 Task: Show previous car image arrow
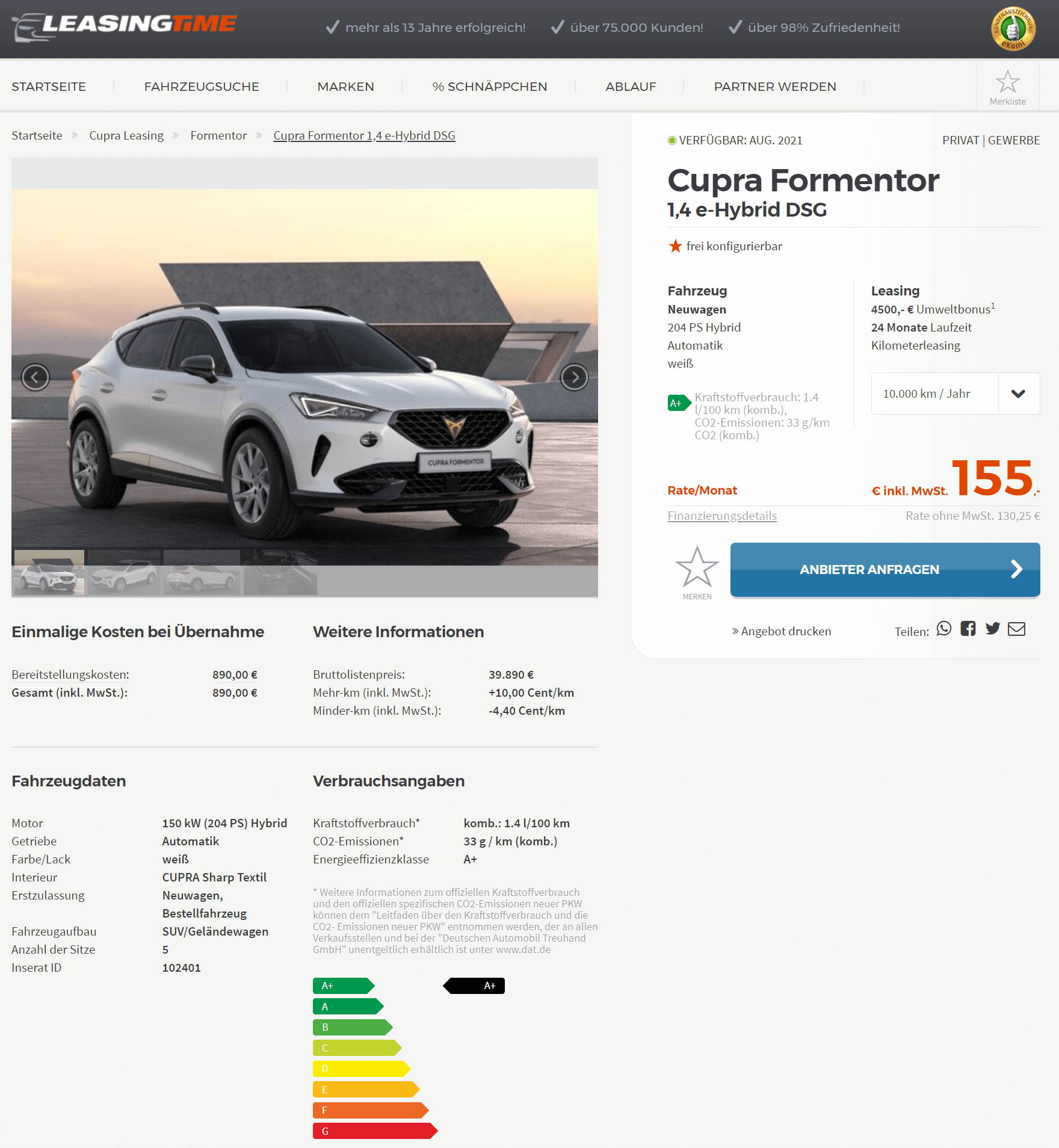point(36,377)
